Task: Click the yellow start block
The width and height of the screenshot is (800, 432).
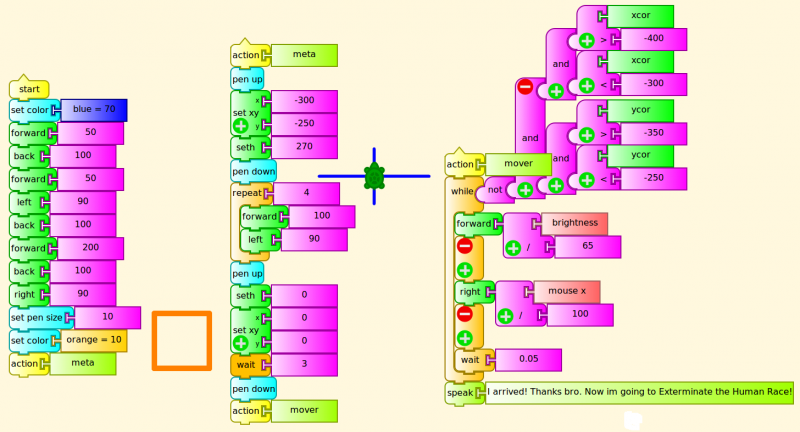Action: [28, 90]
